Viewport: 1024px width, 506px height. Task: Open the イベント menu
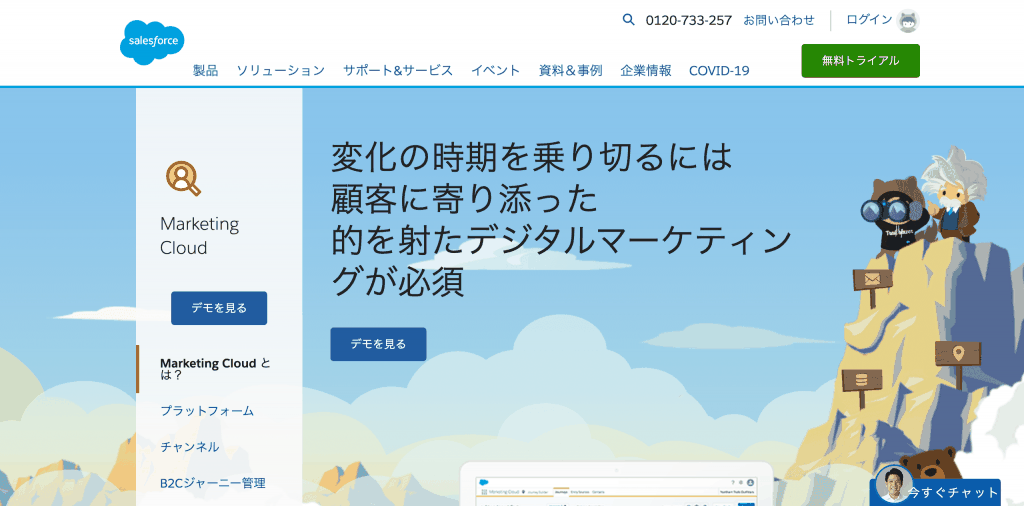(x=496, y=71)
